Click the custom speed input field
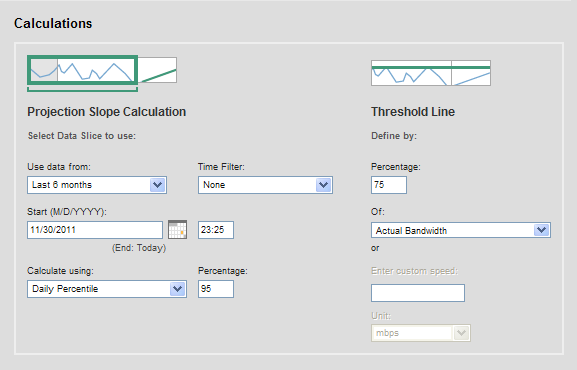The height and width of the screenshot is (370, 577). pos(418,293)
